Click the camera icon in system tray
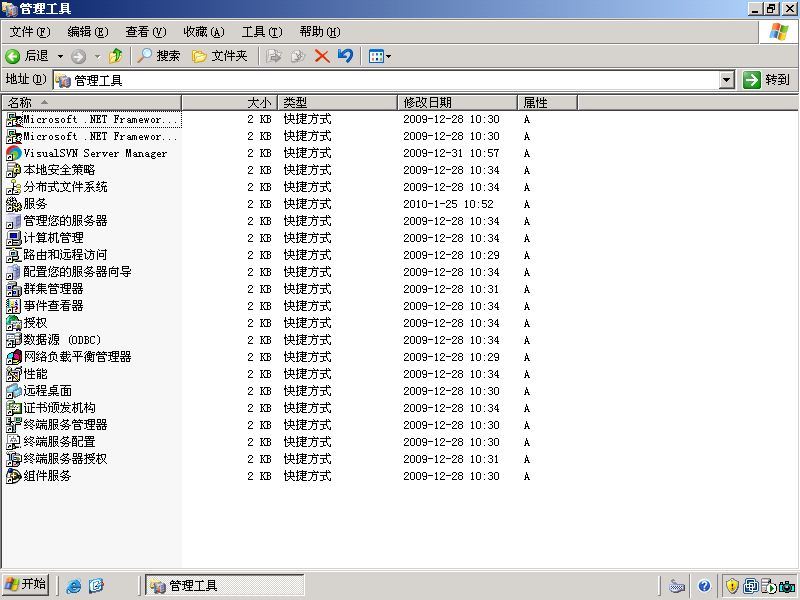800x600 pixels. tap(786, 586)
